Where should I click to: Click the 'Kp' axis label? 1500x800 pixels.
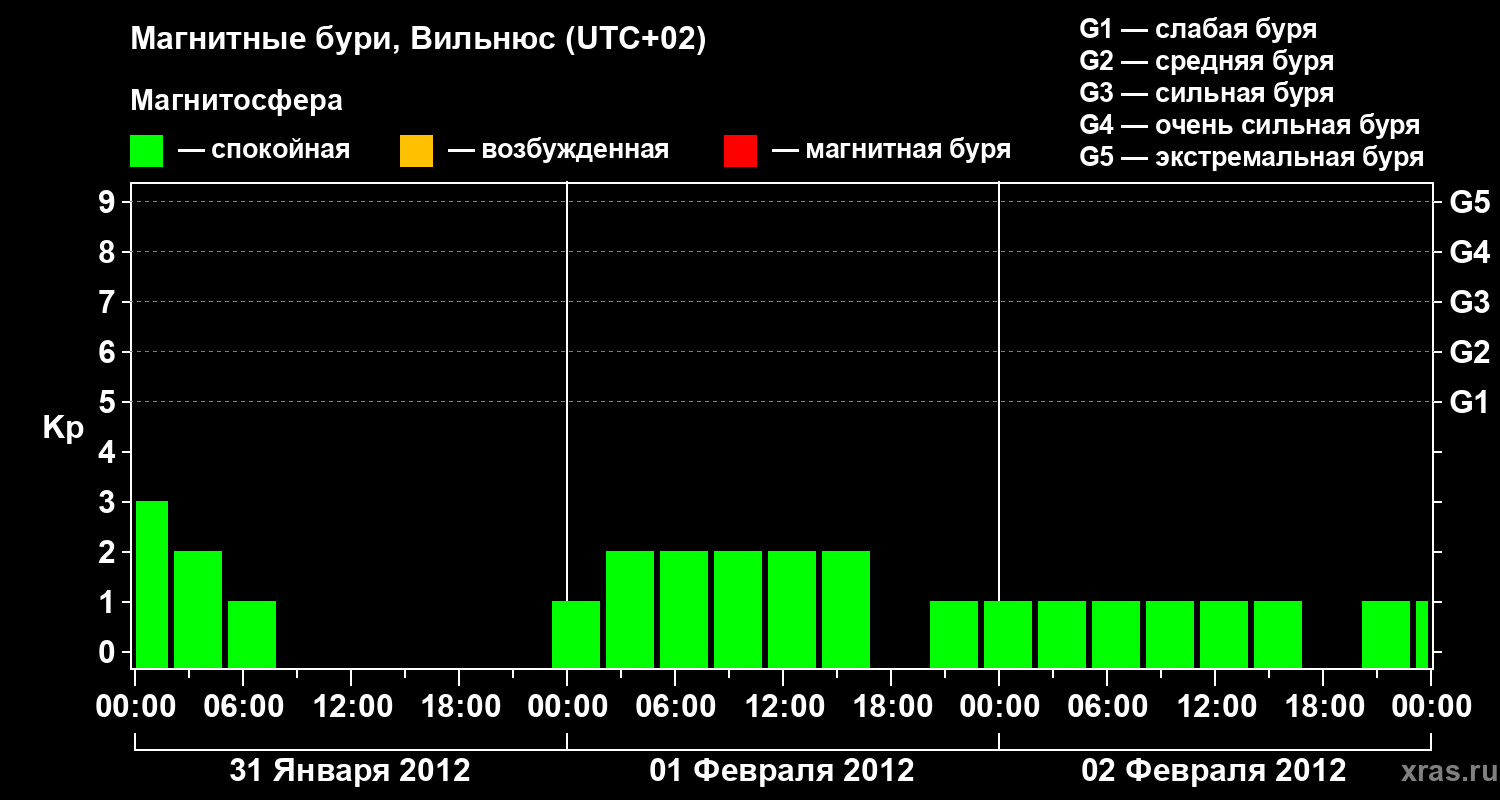[63, 427]
